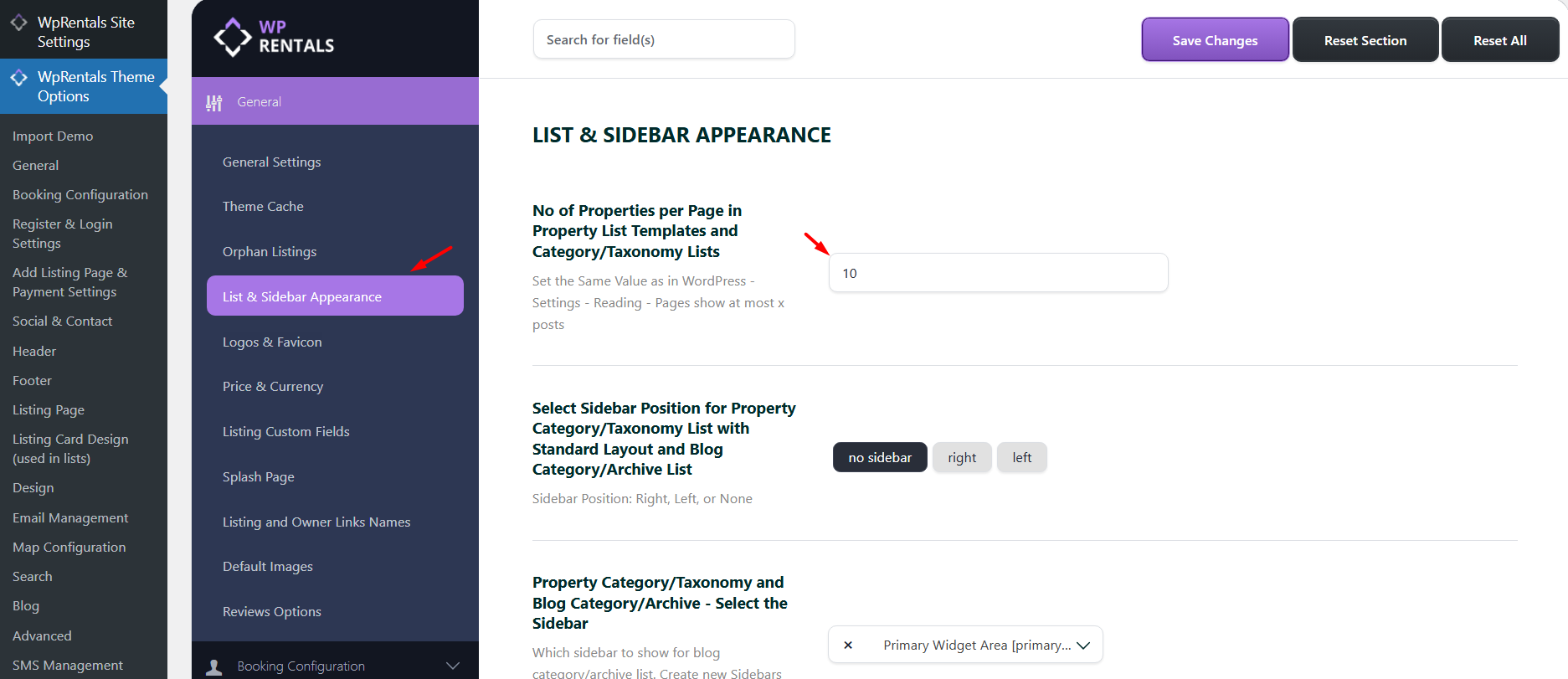
Task: Clear the selected sidebar with the X icon
Action: pyautogui.click(x=848, y=645)
